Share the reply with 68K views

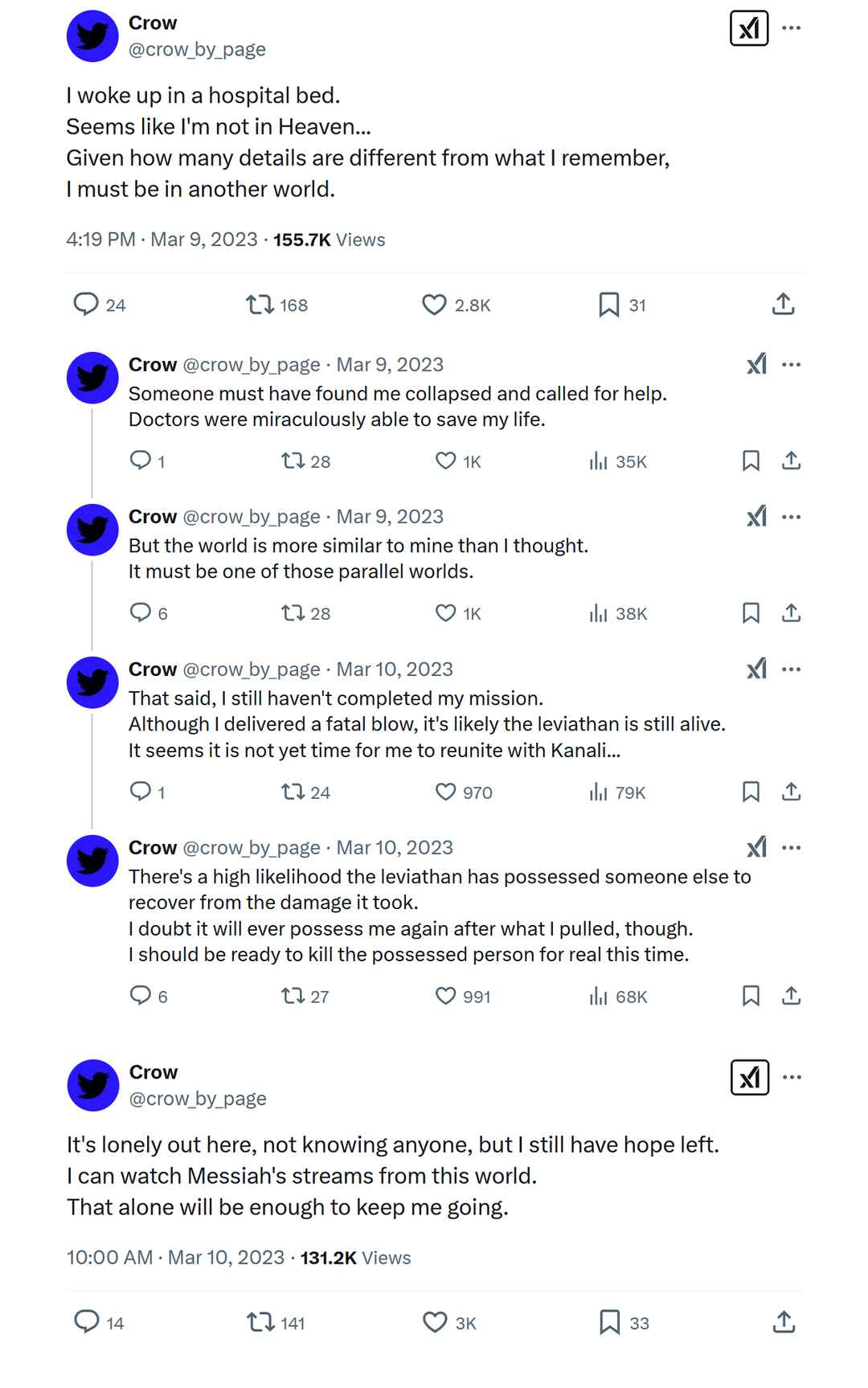[x=791, y=997]
